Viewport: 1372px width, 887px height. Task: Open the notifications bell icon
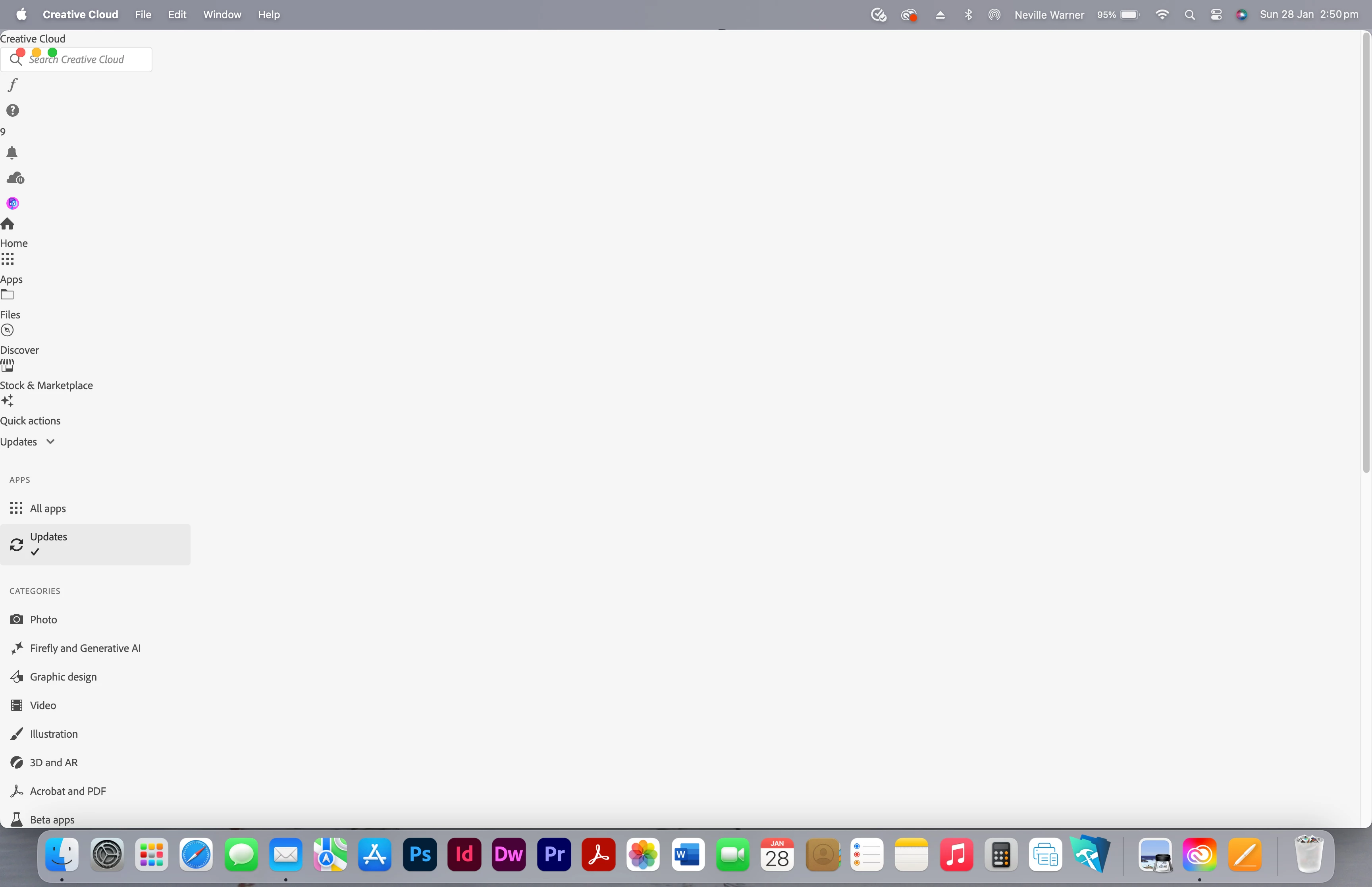(12, 152)
